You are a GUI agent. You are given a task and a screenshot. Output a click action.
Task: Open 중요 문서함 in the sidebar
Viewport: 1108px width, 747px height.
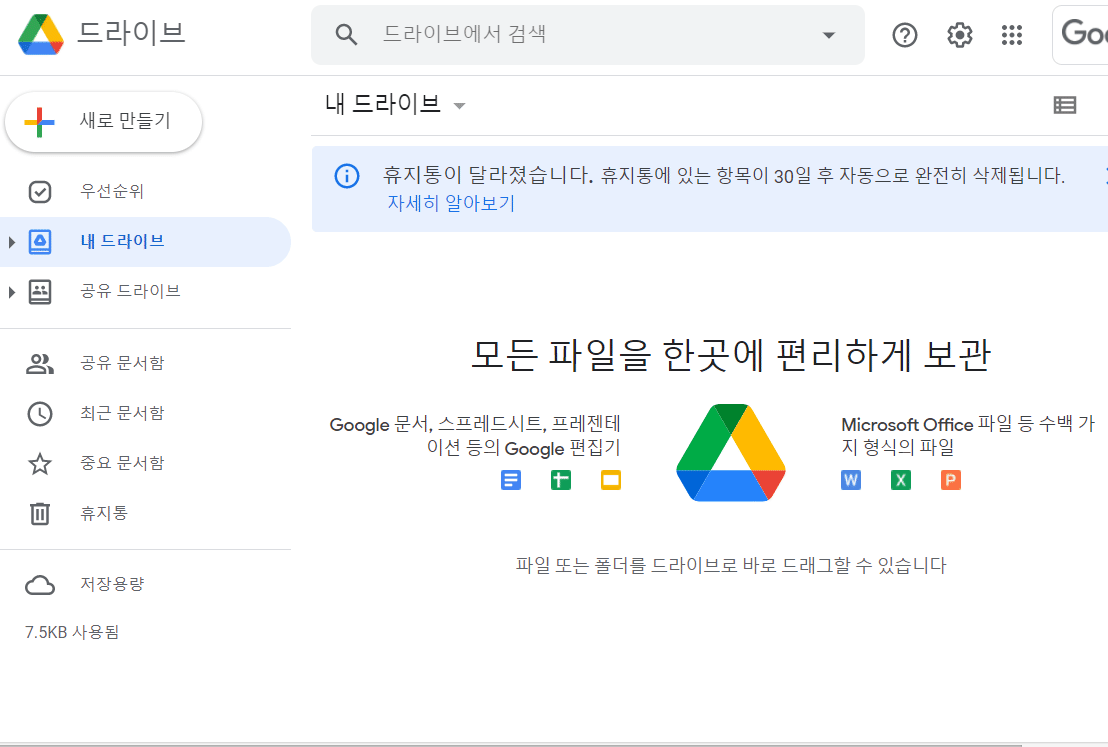(145, 464)
